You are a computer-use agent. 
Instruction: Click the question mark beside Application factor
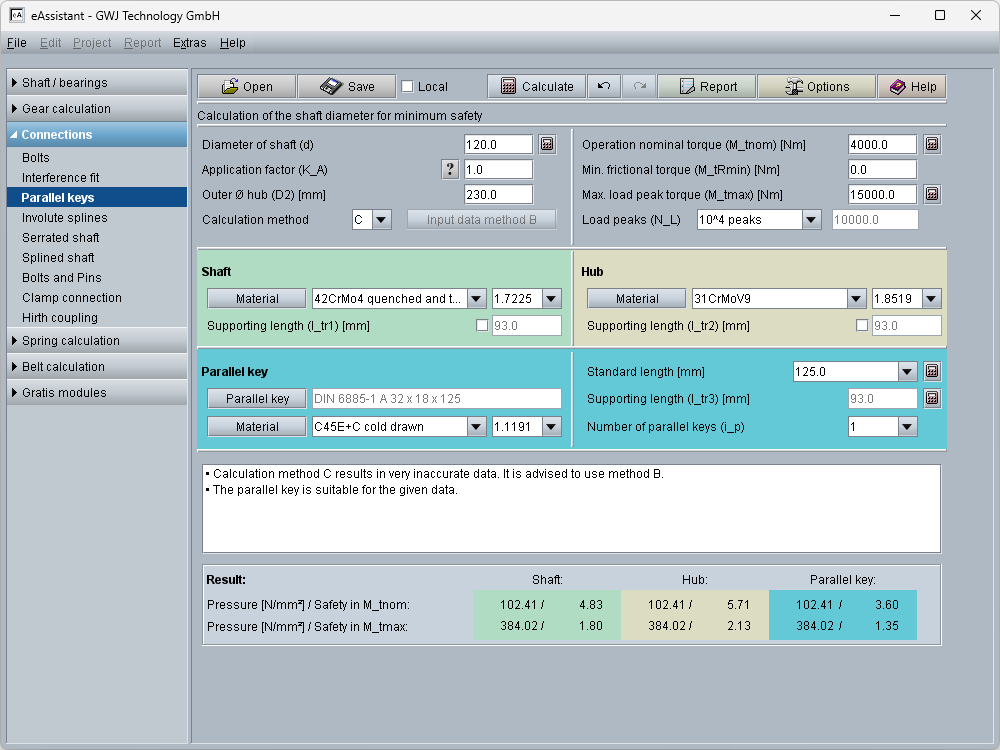click(x=450, y=169)
